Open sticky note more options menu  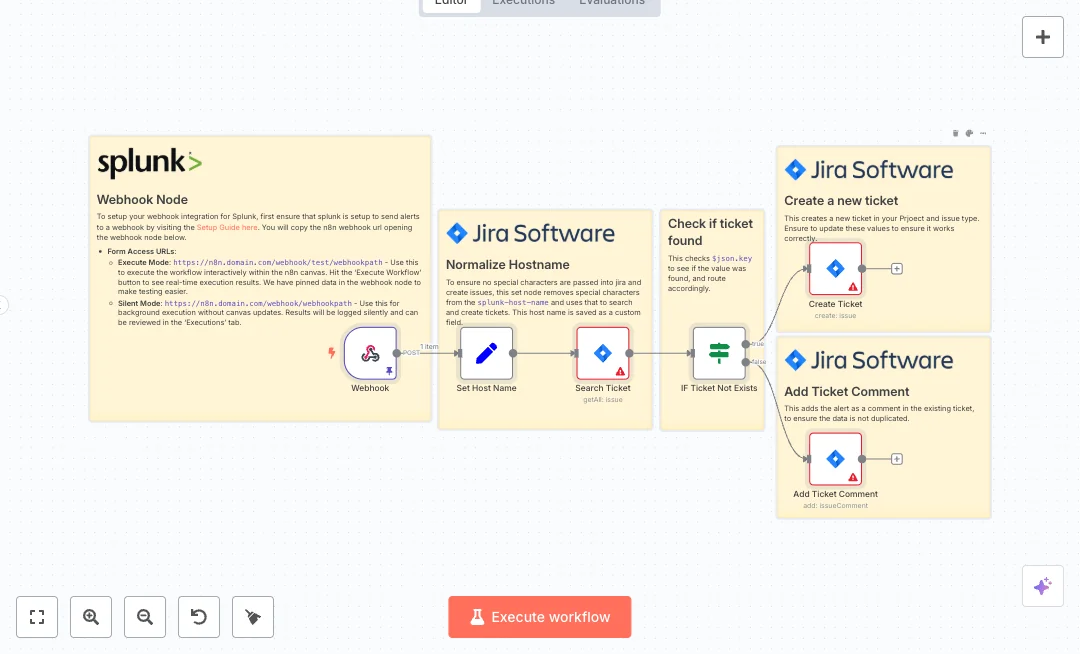point(983,133)
